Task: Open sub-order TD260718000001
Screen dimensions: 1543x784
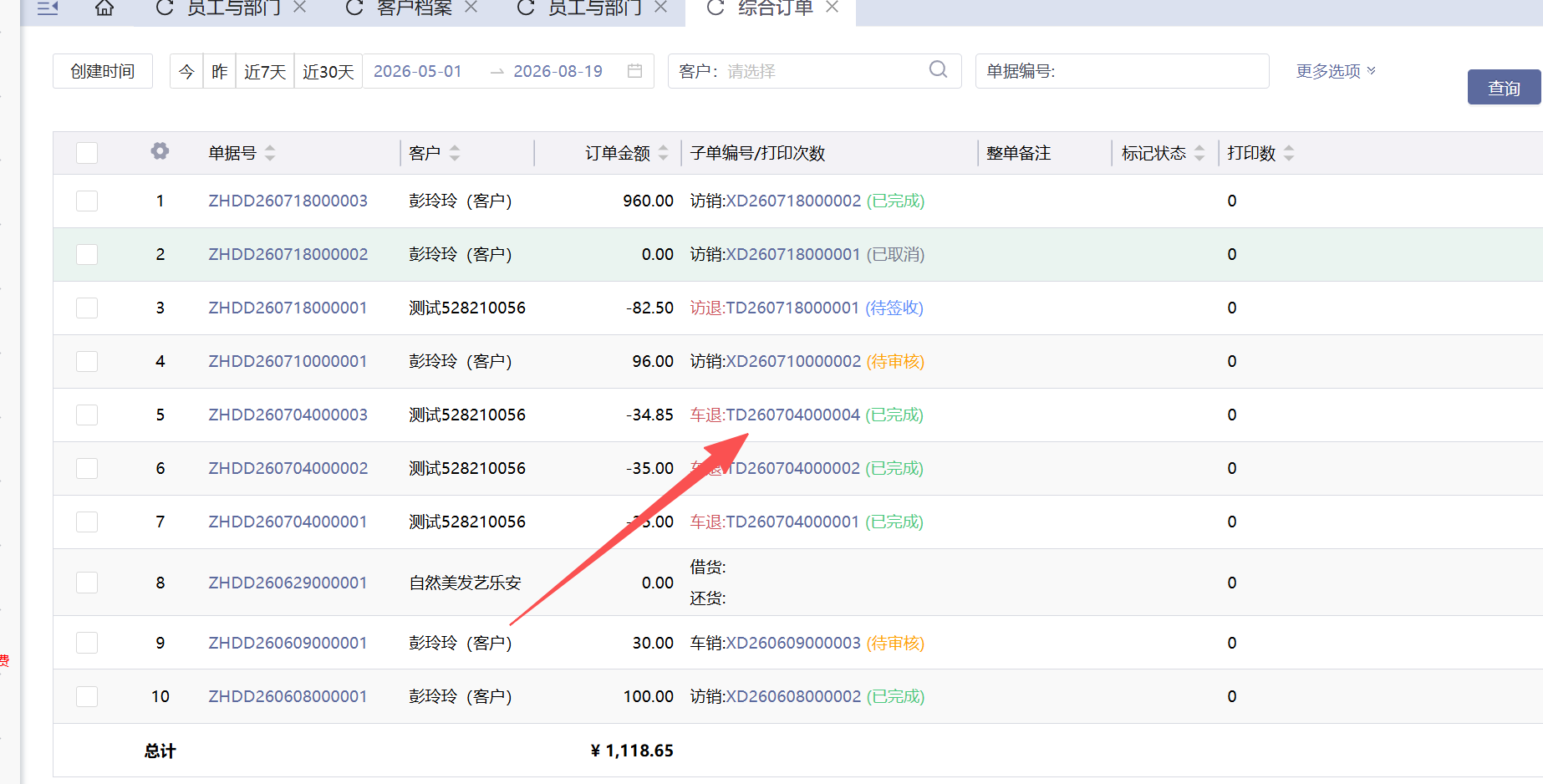Action: click(x=792, y=308)
